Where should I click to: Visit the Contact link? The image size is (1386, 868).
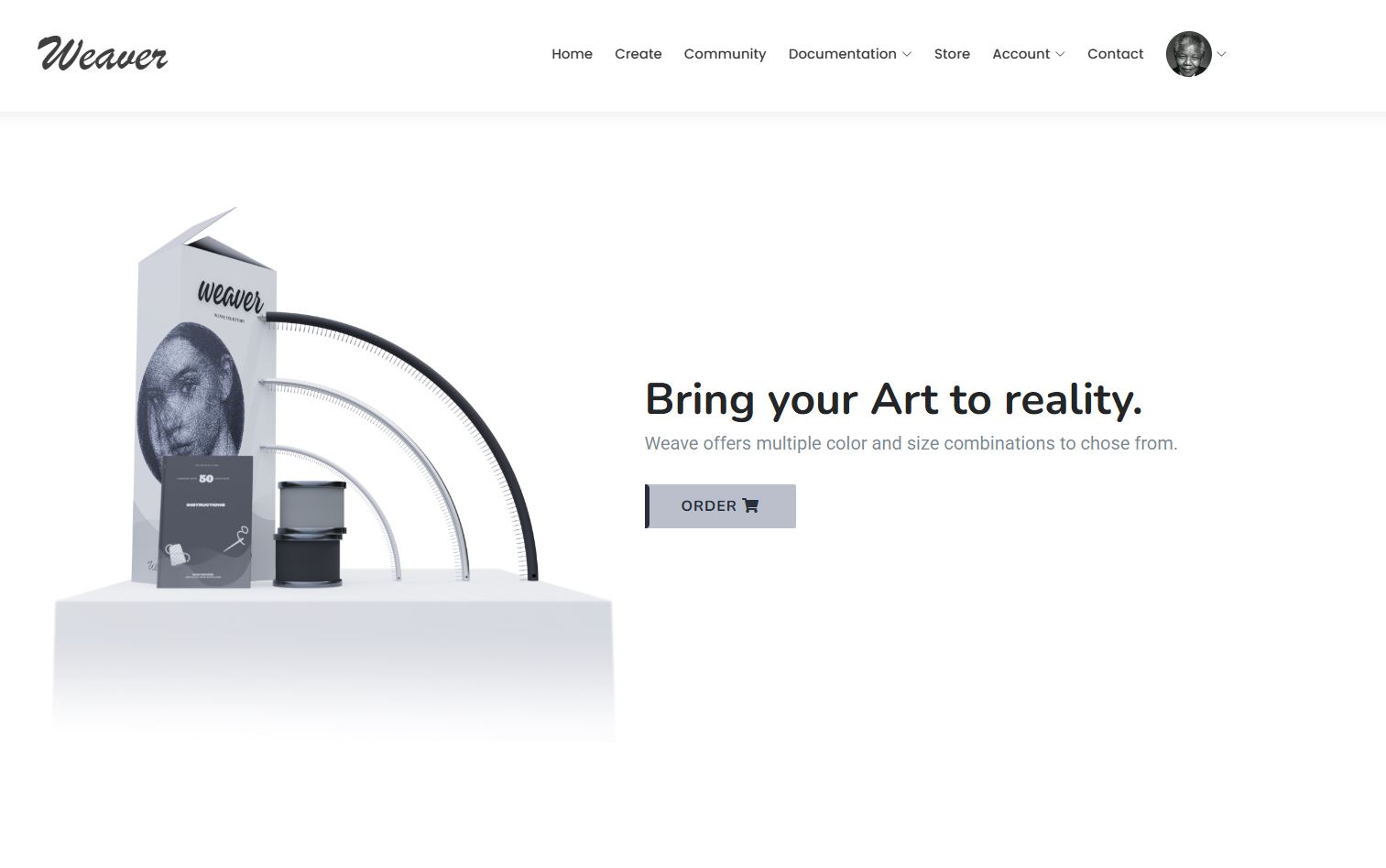click(x=1115, y=54)
